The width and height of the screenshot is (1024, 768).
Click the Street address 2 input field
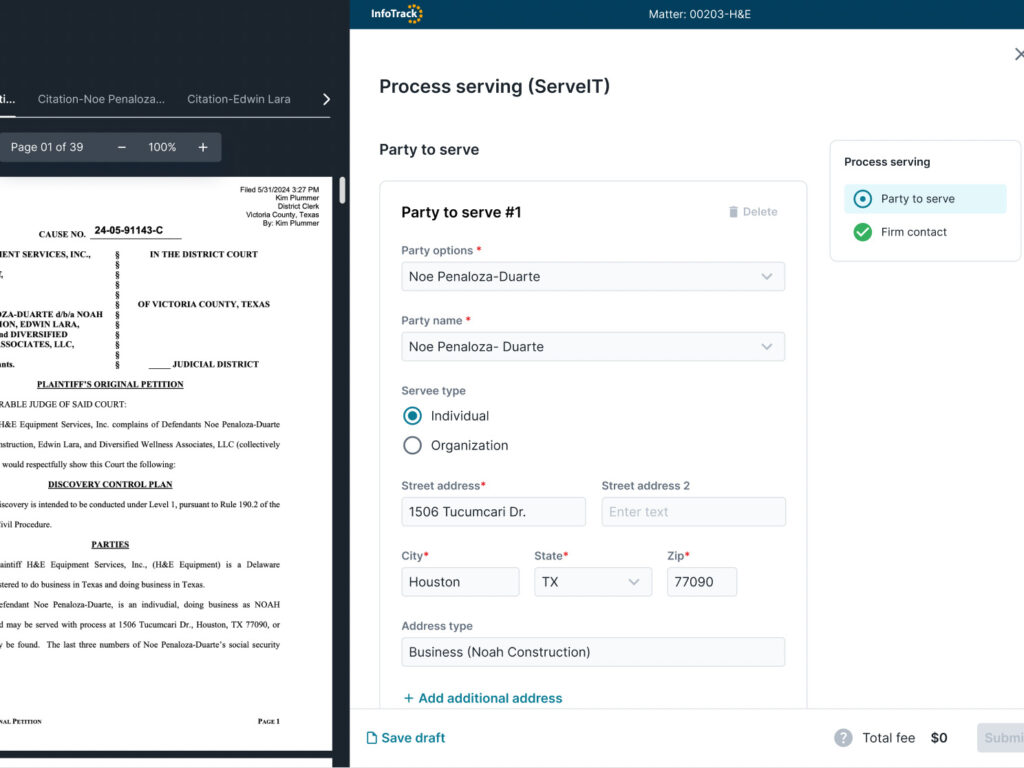pyautogui.click(x=693, y=511)
